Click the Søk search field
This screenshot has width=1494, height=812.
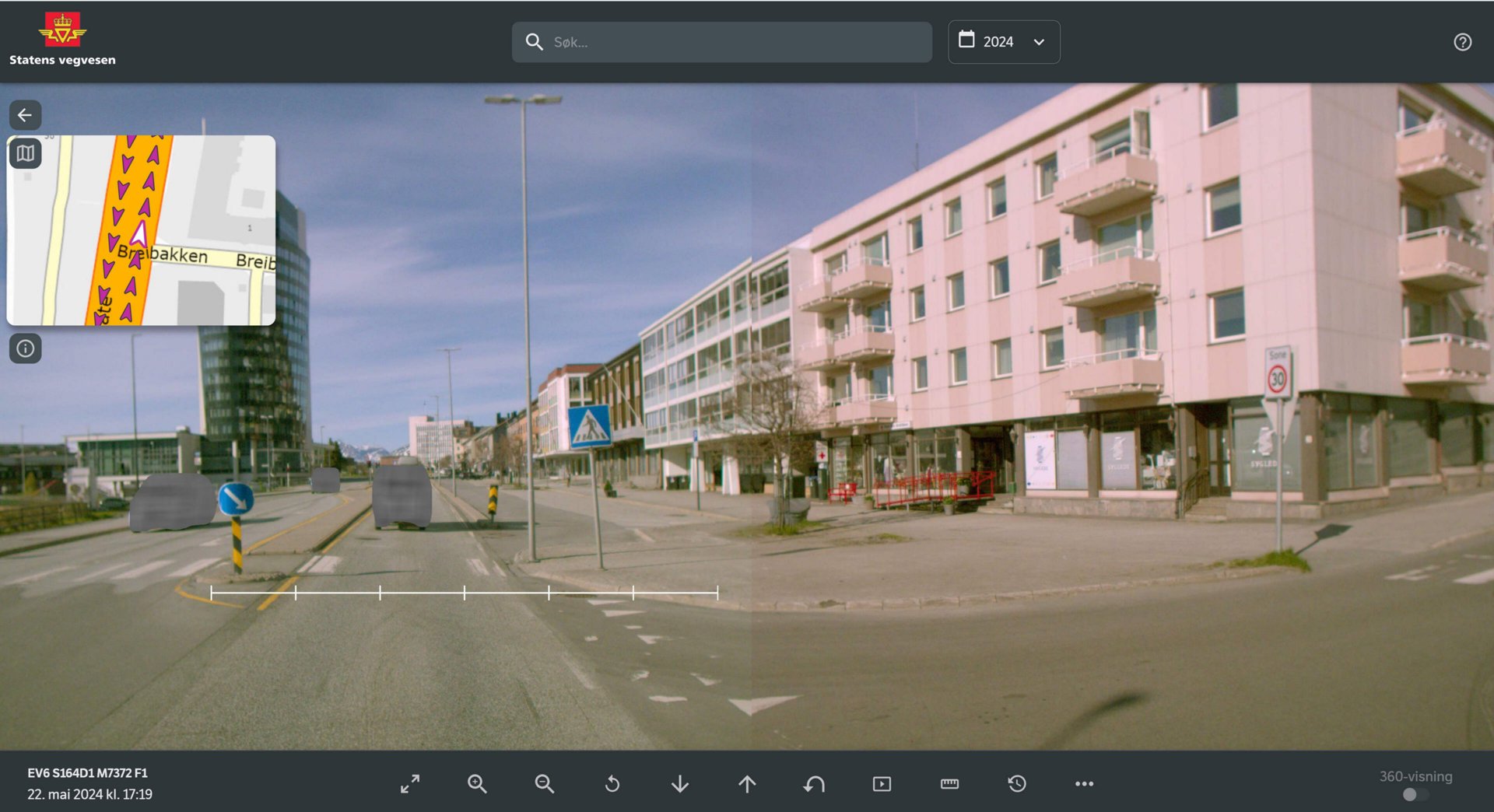coord(721,41)
